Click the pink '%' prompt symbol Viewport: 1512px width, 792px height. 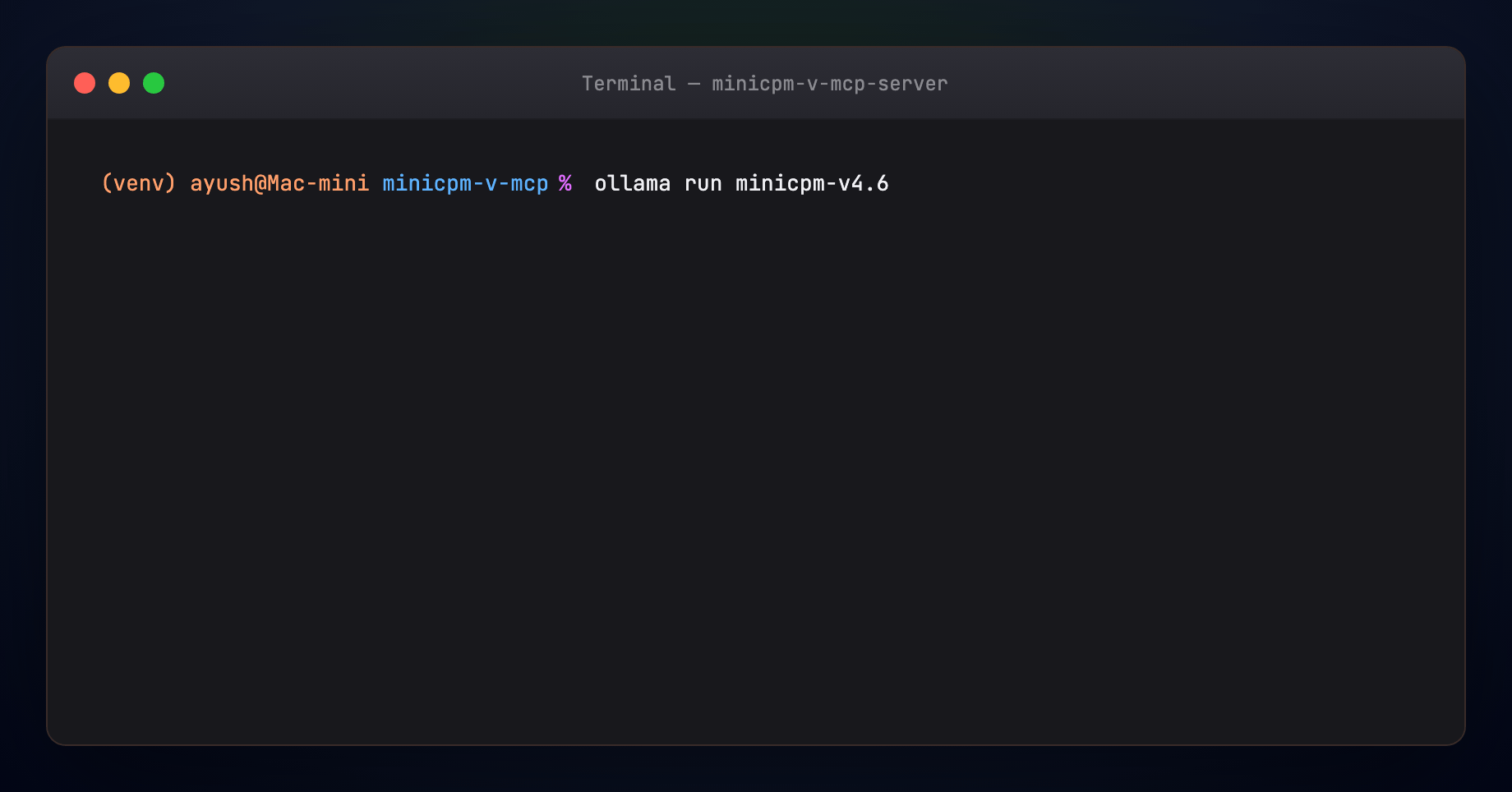click(565, 183)
